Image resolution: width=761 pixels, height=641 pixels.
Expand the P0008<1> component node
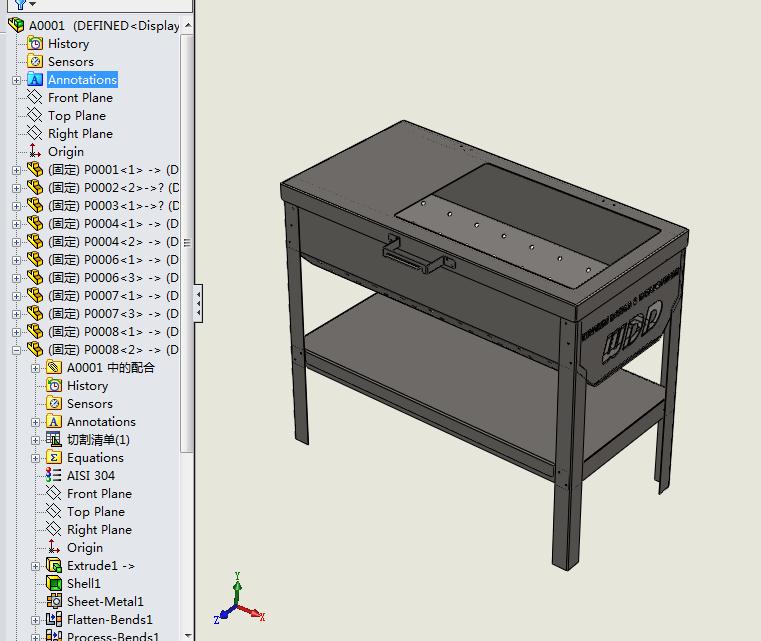point(17,332)
